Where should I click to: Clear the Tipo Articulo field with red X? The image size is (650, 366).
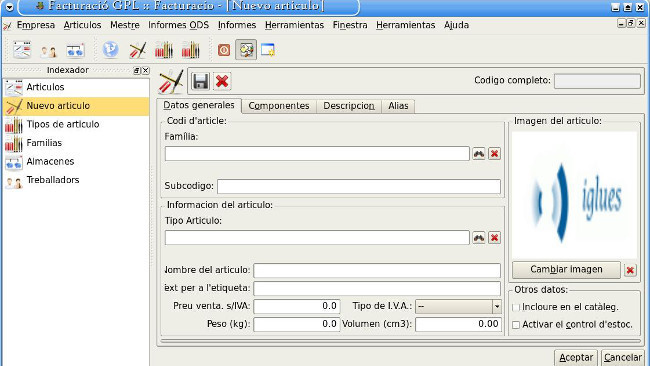[494, 238]
